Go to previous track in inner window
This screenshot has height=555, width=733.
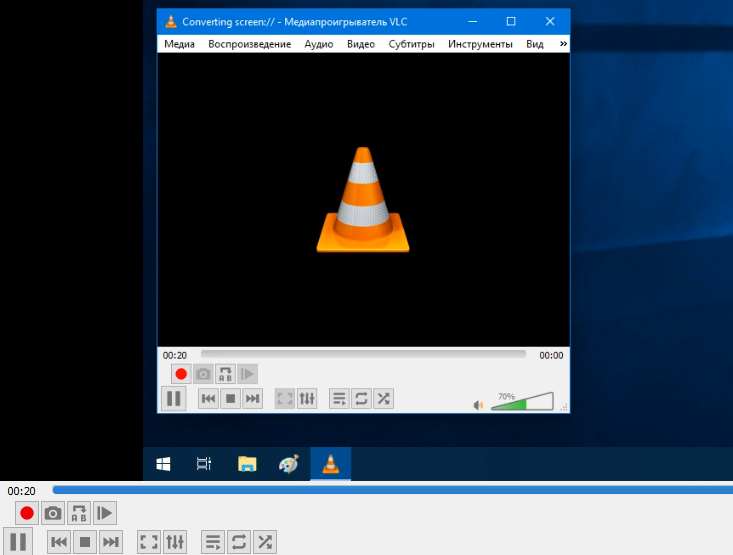pos(208,399)
